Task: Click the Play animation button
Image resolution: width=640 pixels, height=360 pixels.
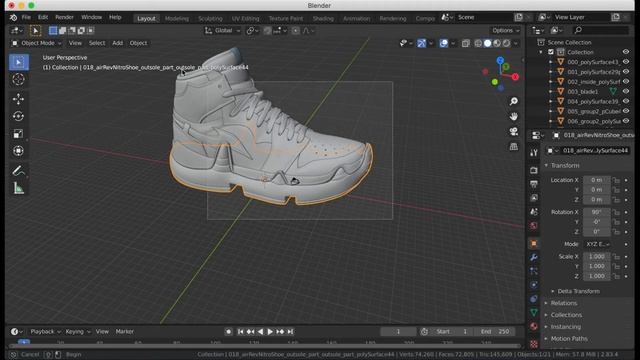Action: pyautogui.click(x=270, y=332)
